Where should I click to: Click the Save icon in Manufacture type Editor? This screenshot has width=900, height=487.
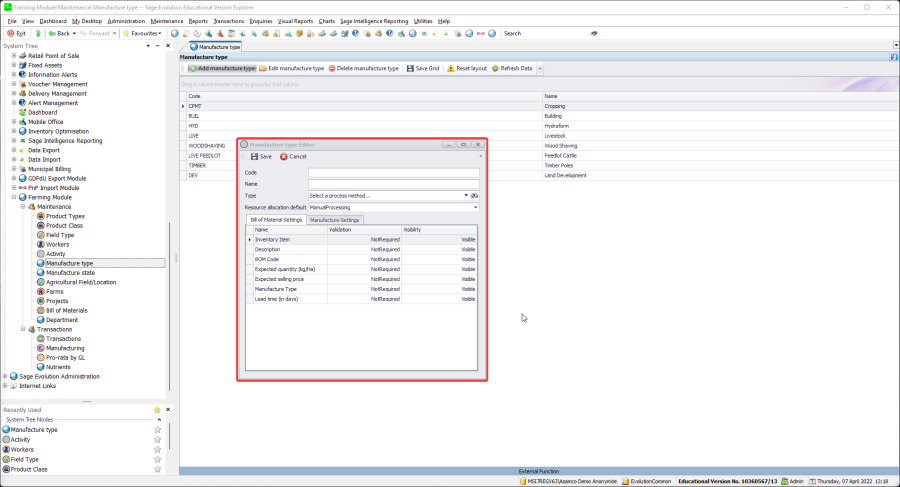click(x=255, y=156)
